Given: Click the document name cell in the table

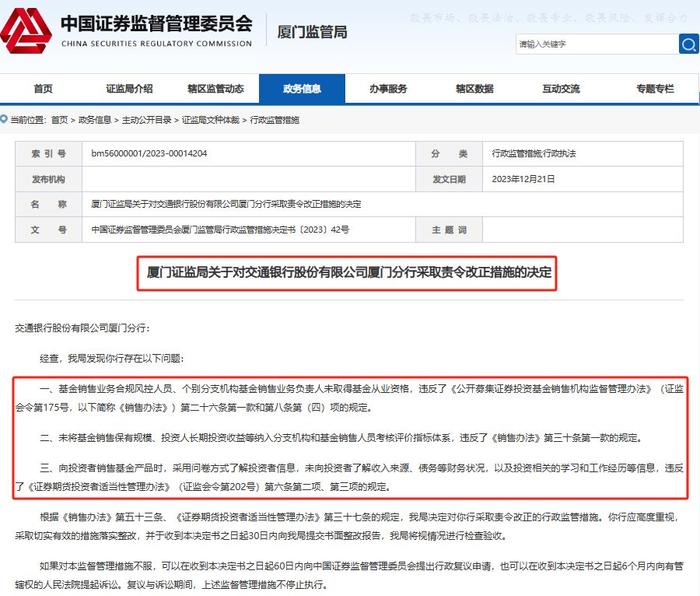Looking at the screenshot, I should 383,204.
